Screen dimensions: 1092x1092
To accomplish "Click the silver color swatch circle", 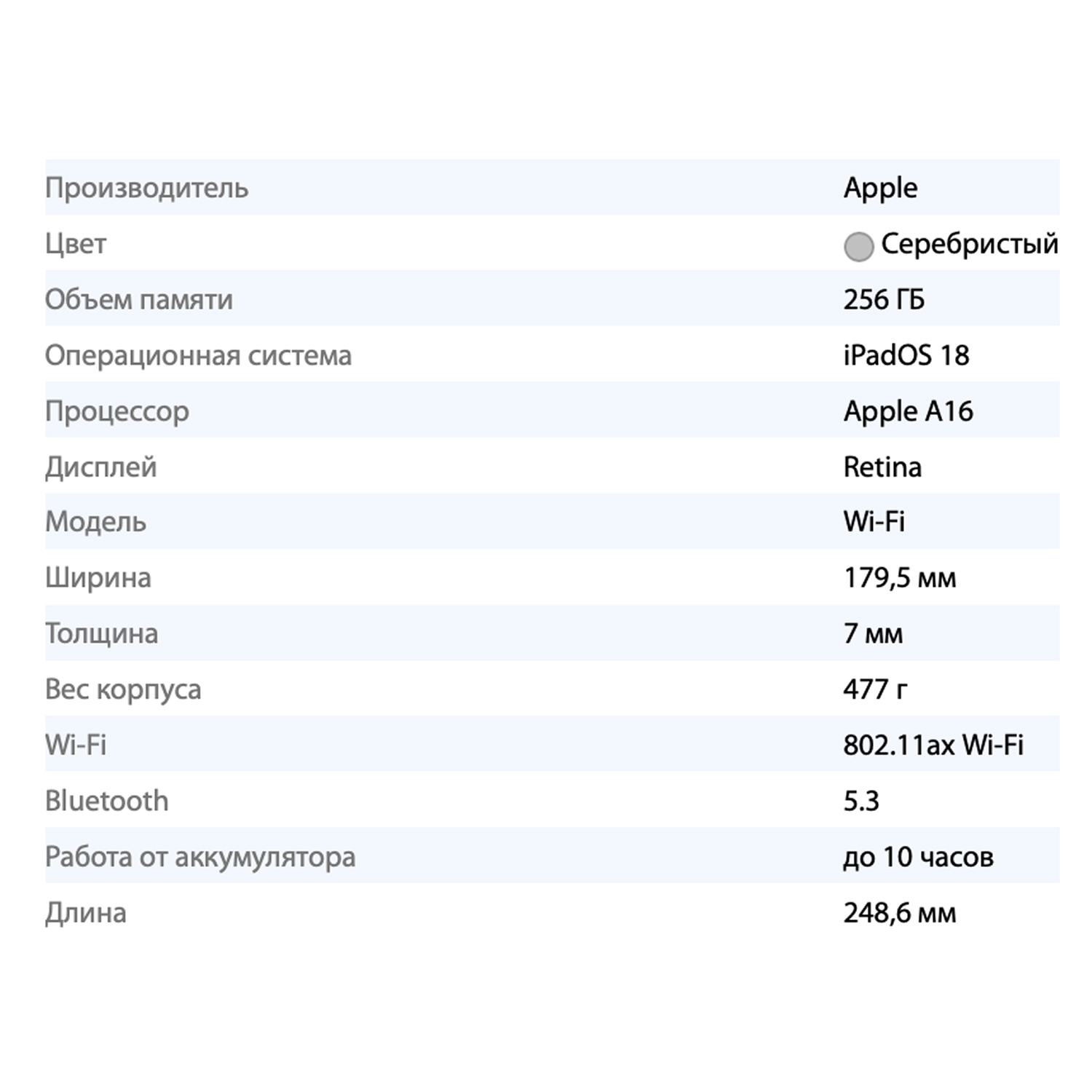I will click(858, 246).
